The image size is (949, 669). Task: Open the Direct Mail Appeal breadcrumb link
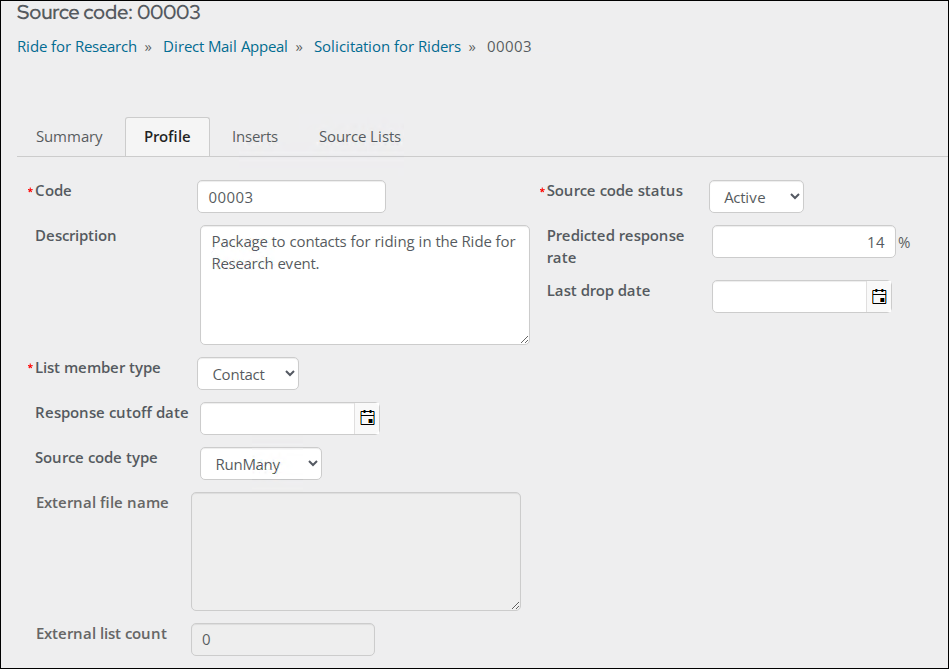pyautogui.click(x=225, y=47)
